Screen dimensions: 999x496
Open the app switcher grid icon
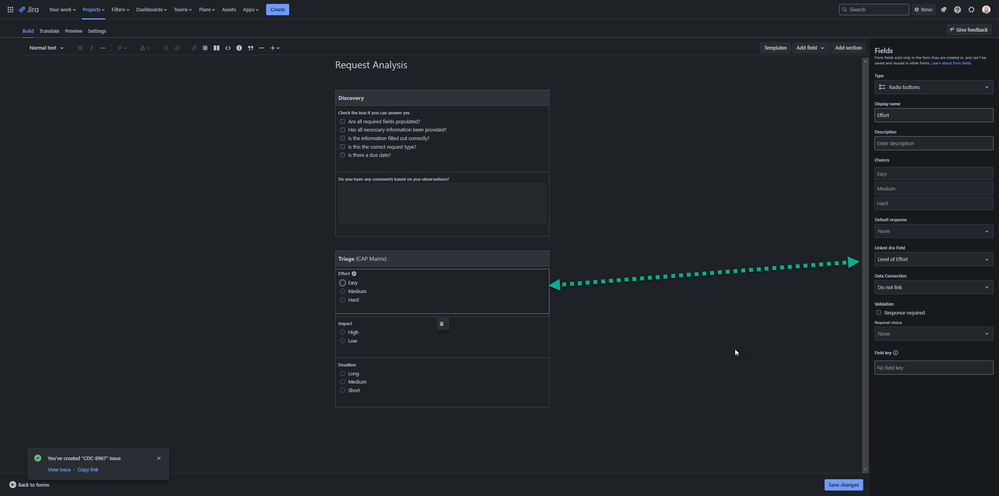pyautogui.click(x=10, y=10)
